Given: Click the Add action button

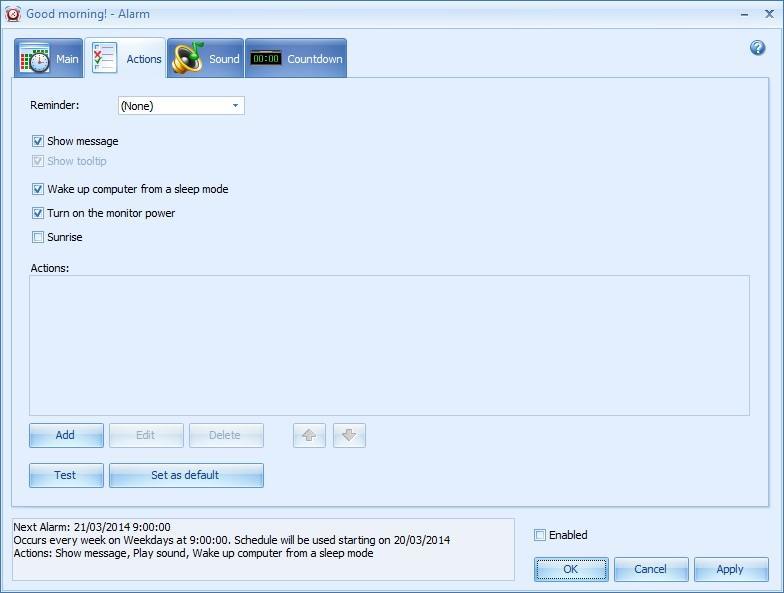Looking at the screenshot, I should point(66,435).
